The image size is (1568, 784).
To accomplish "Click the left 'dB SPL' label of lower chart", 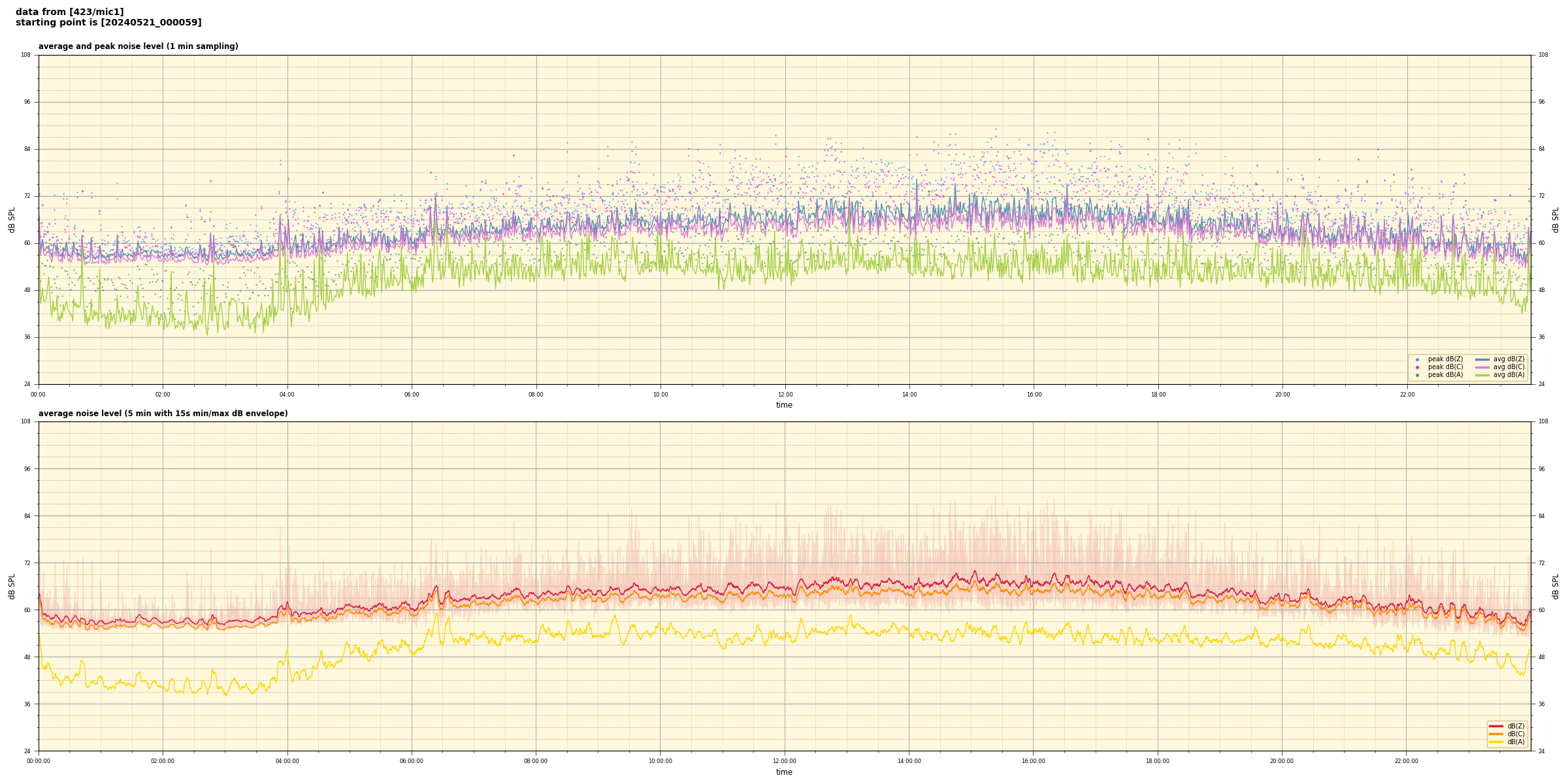I will tap(12, 586).
